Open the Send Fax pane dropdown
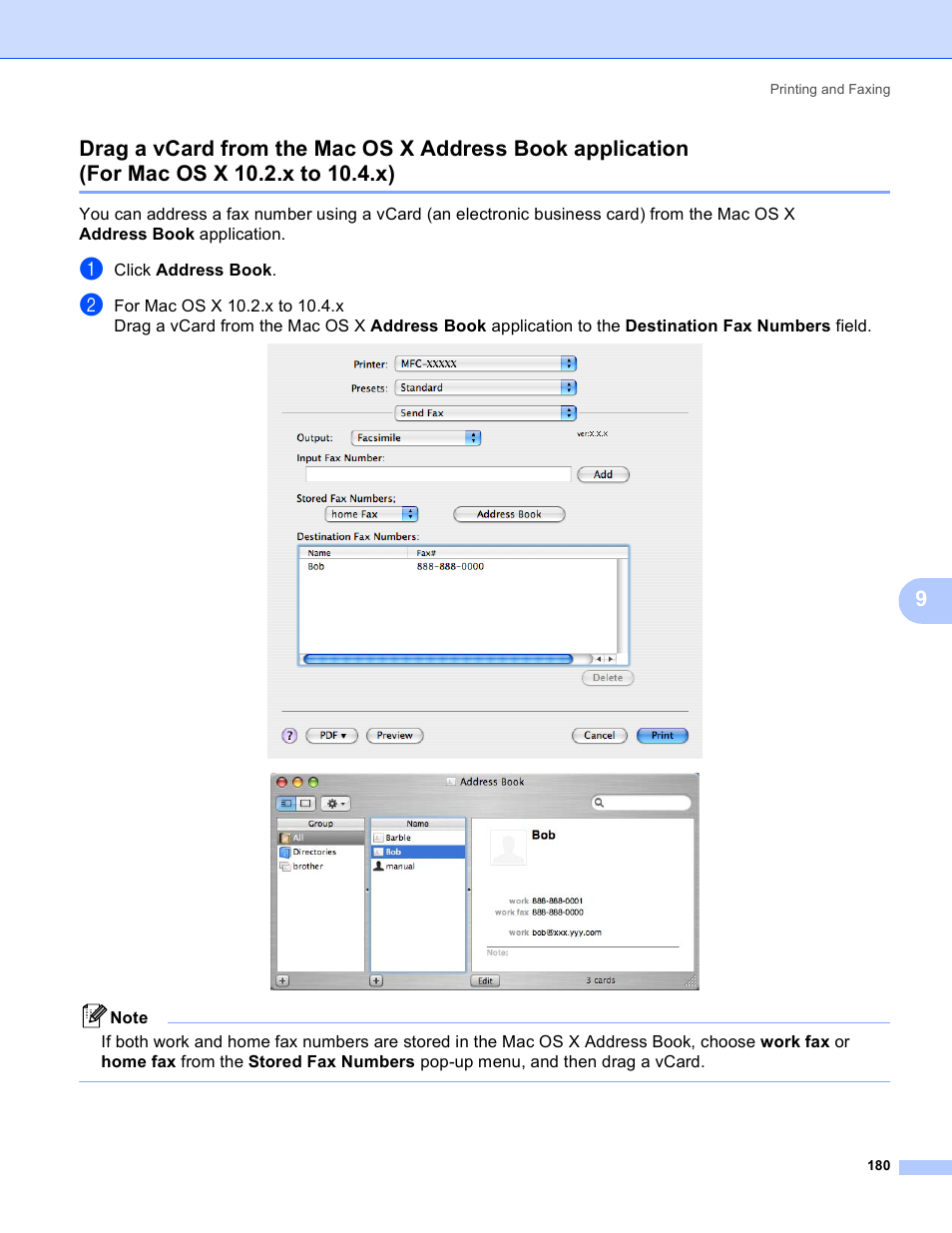Image resolution: width=952 pixels, height=1233 pixels. (485, 412)
